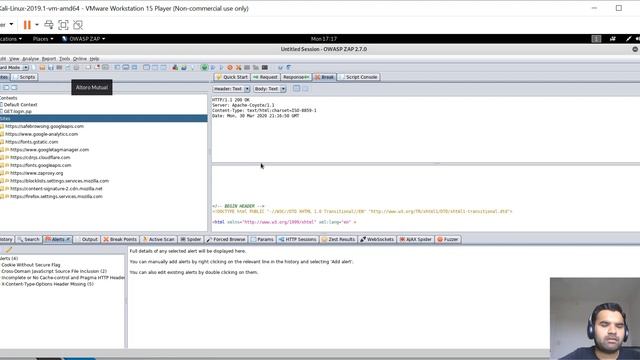Select the blocklists.settings.services.mozilla.com site
The height and width of the screenshot is (360, 640).
(x=59, y=180)
